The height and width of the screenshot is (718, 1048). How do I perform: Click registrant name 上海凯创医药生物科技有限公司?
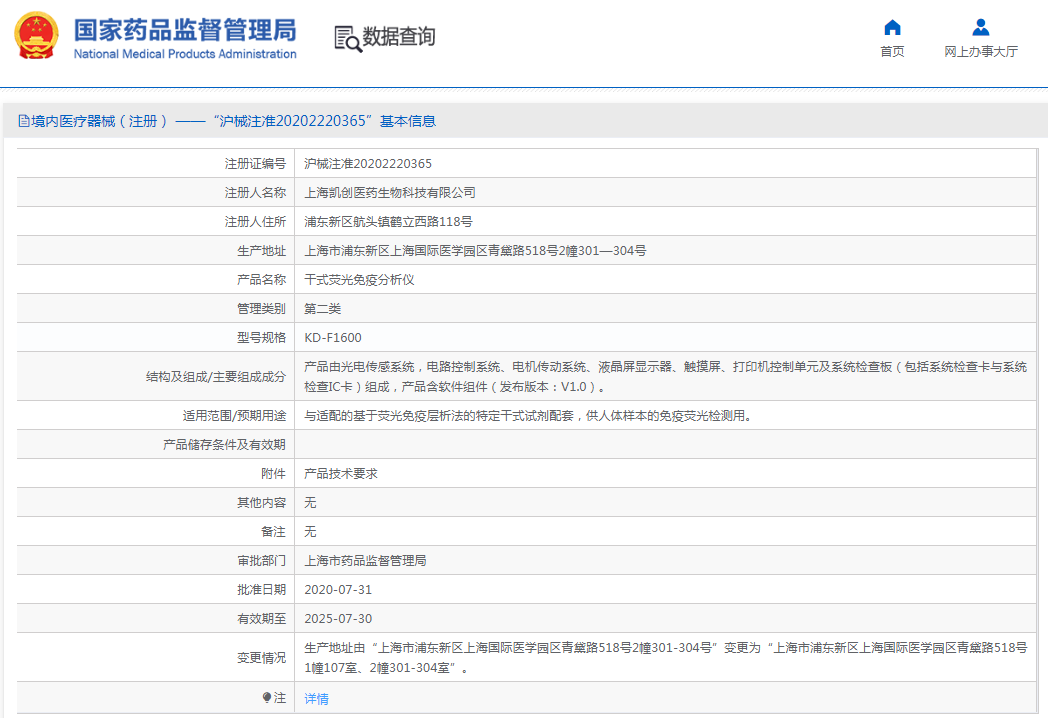click(x=390, y=193)
